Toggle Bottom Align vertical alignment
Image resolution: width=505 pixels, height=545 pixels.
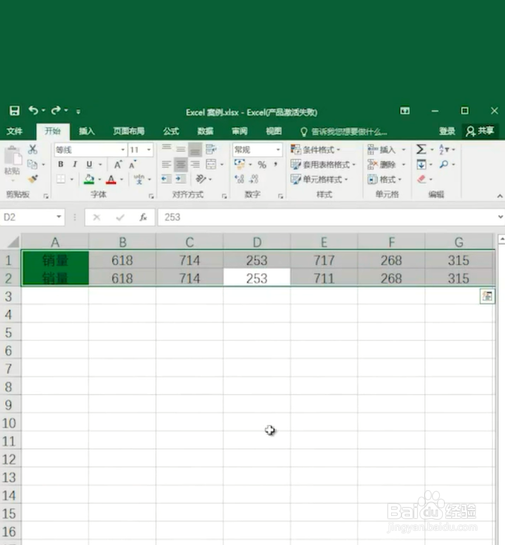click(x=195, y=149)
